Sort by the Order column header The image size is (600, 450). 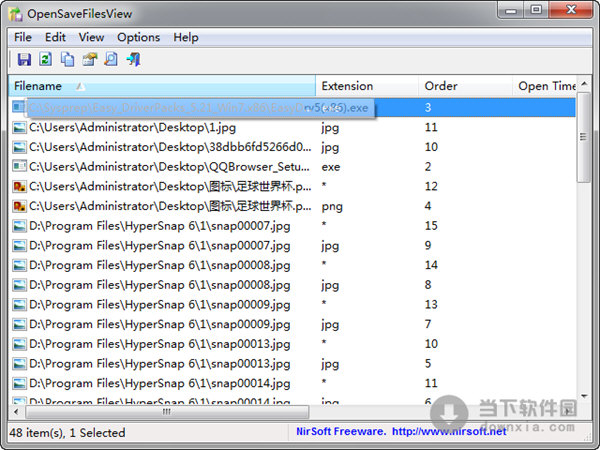[465, 86]
